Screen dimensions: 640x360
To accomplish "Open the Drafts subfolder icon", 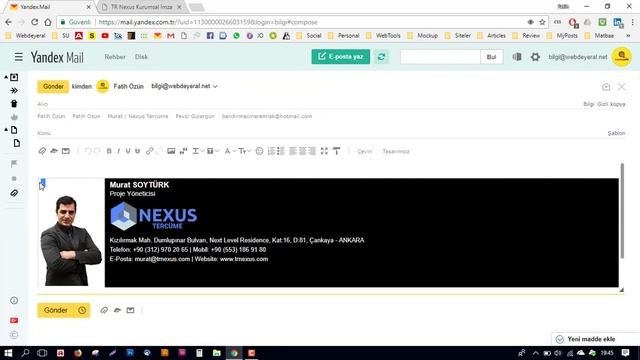I will click(16, 143).
